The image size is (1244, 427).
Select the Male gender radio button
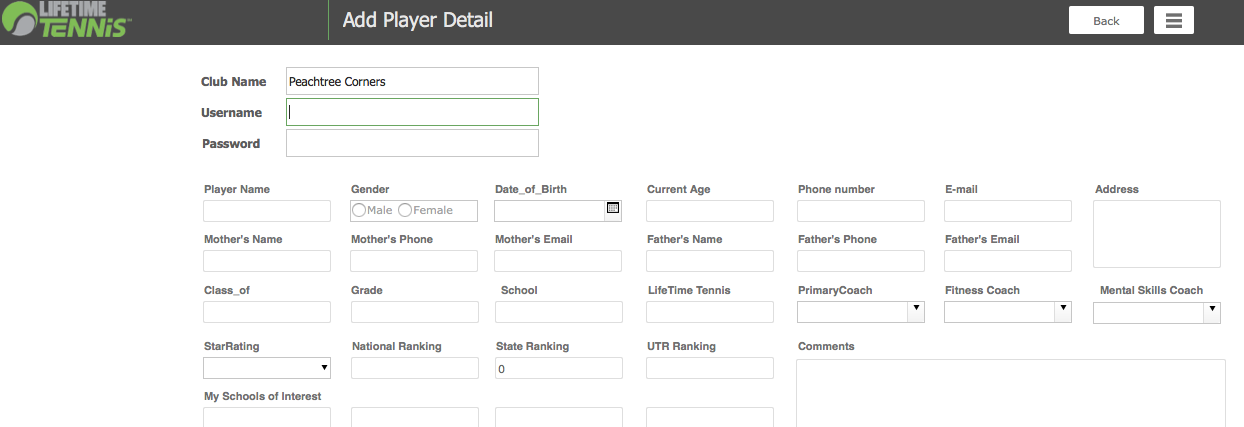pyautogui.click(x=359, y=210)
